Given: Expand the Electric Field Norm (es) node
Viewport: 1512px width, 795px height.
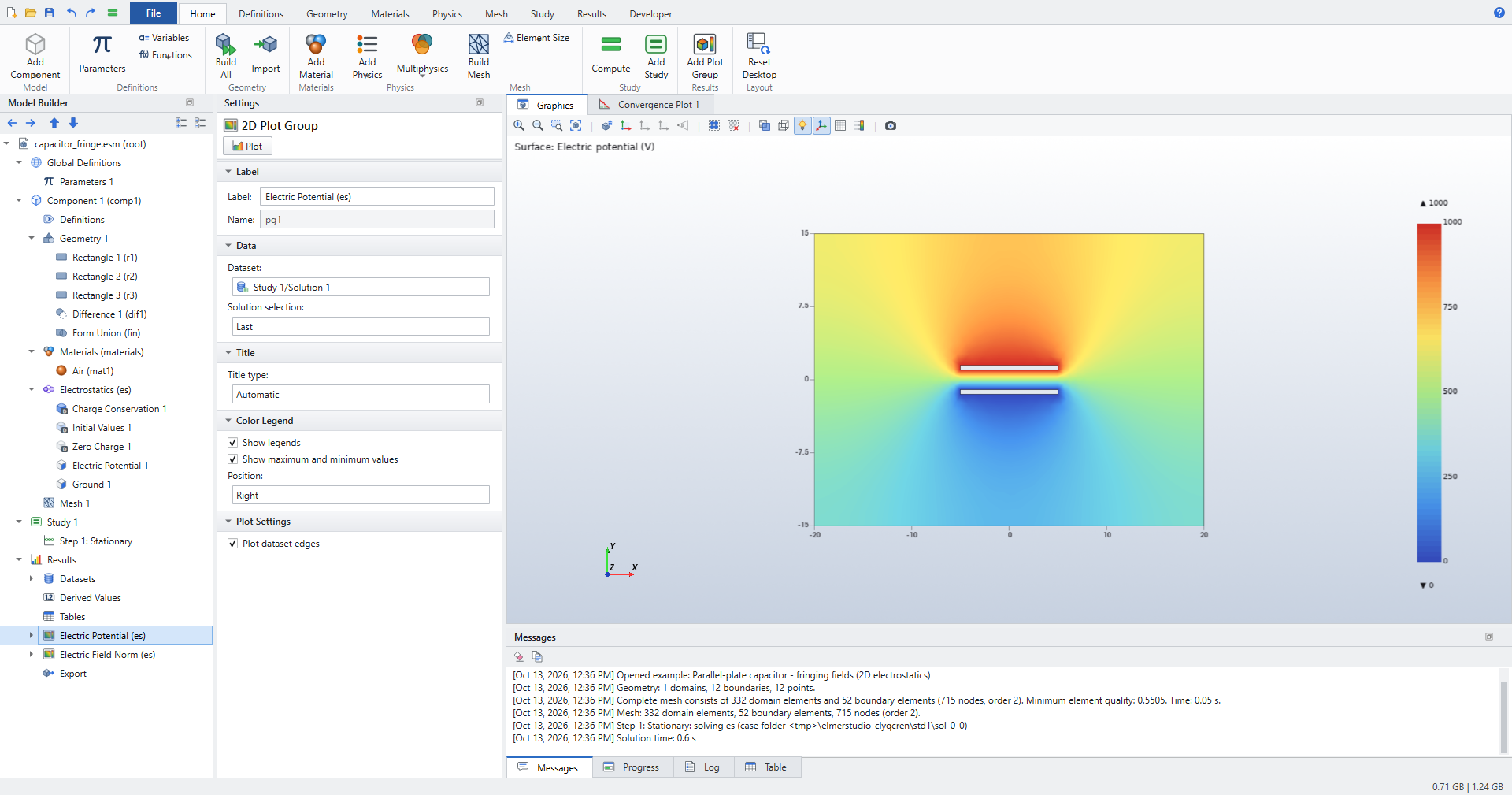Looking at the screenshot, I should click(31, 655).
